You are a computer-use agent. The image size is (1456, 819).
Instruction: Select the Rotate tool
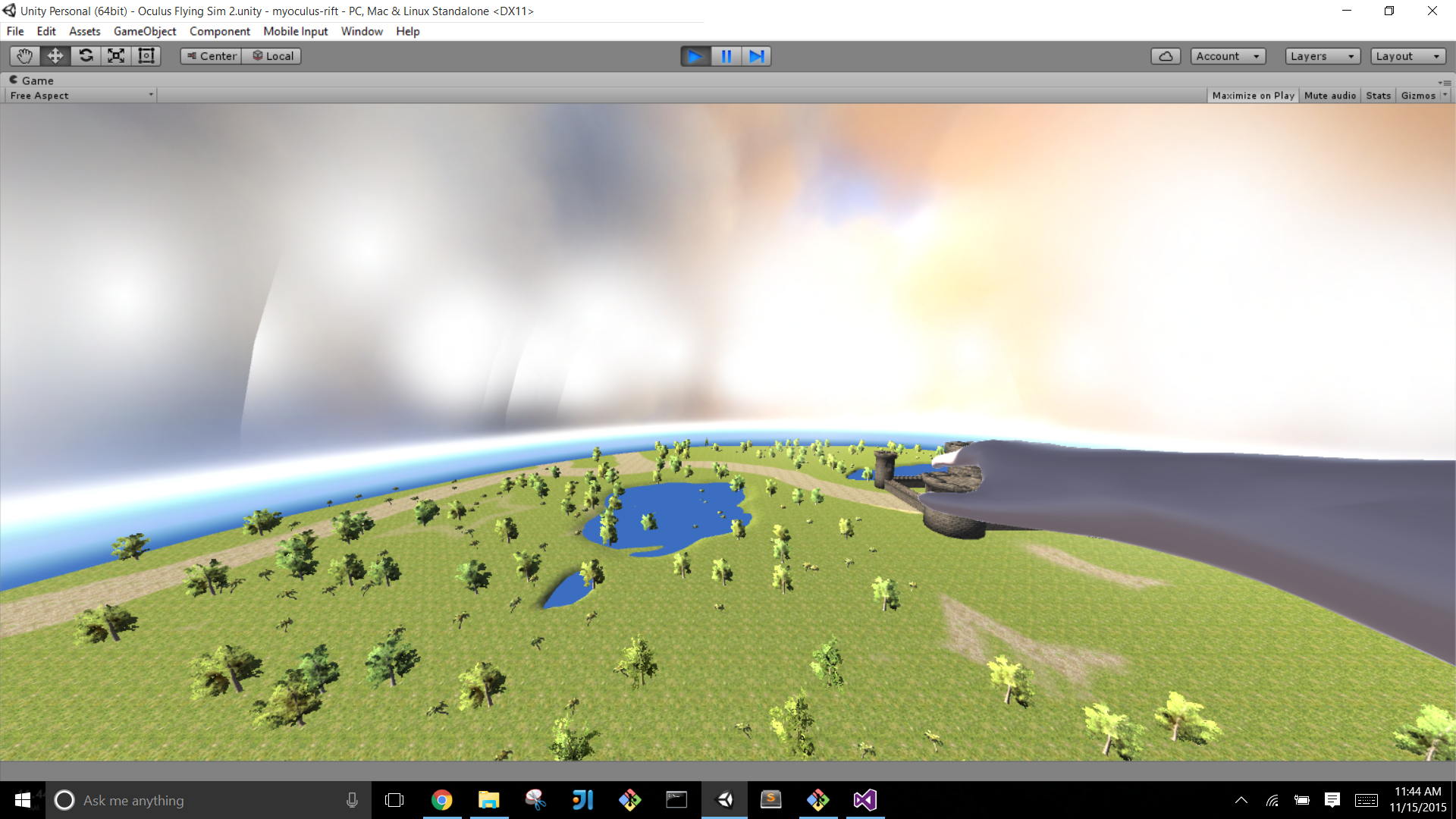(x=86, y=56)
